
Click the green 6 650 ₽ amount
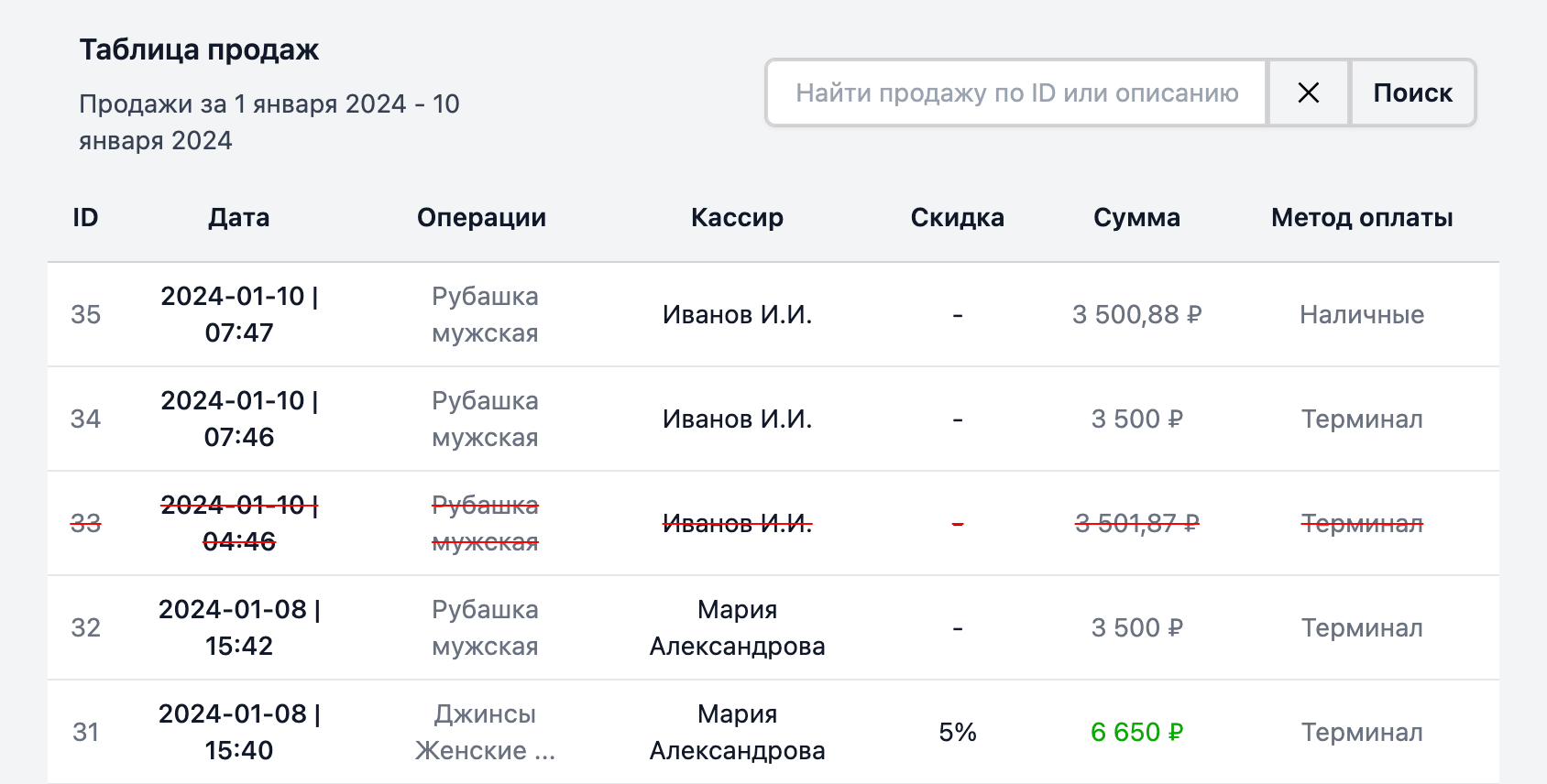pyautogui.click(x=1136, y=733)
